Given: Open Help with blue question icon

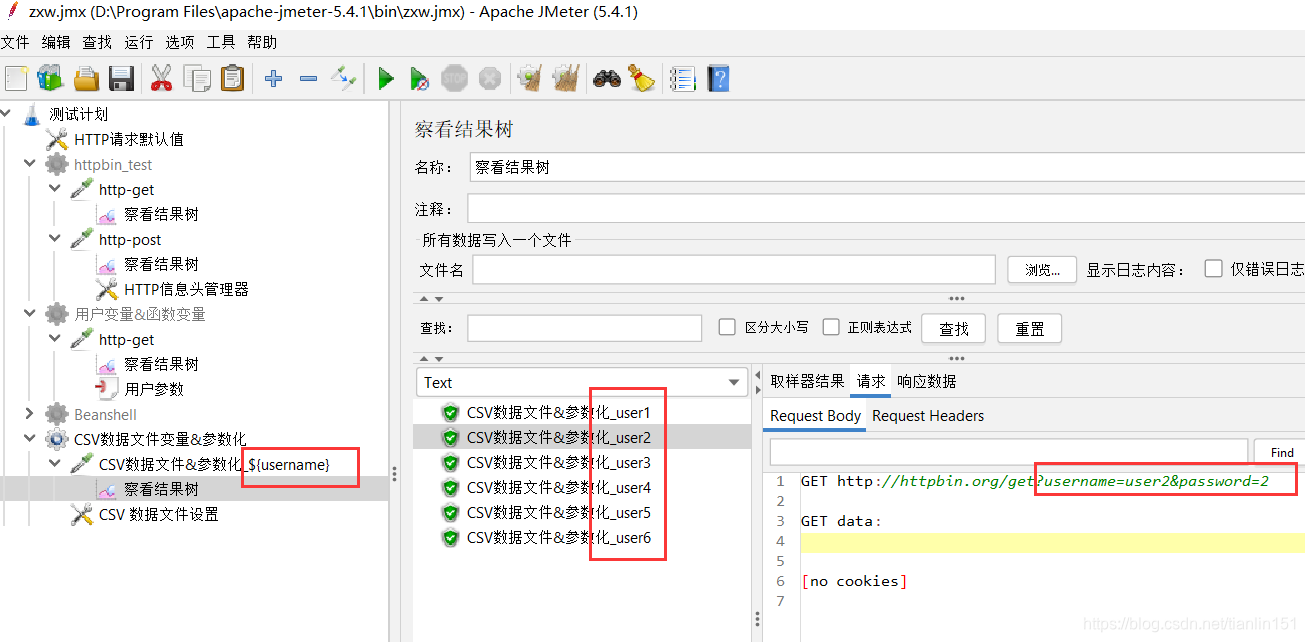Looking at the screenshot, I should click(x=718, y=78).
